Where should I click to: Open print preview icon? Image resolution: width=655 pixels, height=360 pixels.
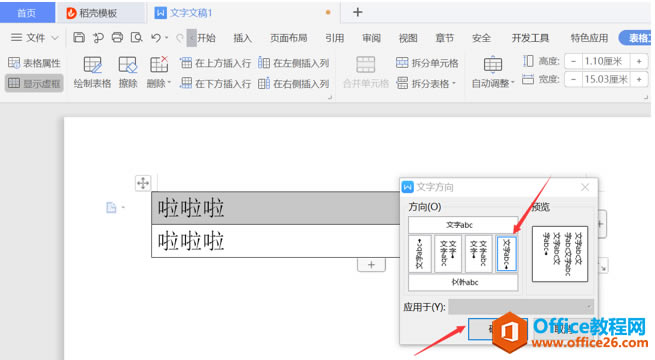coord(137,38)
